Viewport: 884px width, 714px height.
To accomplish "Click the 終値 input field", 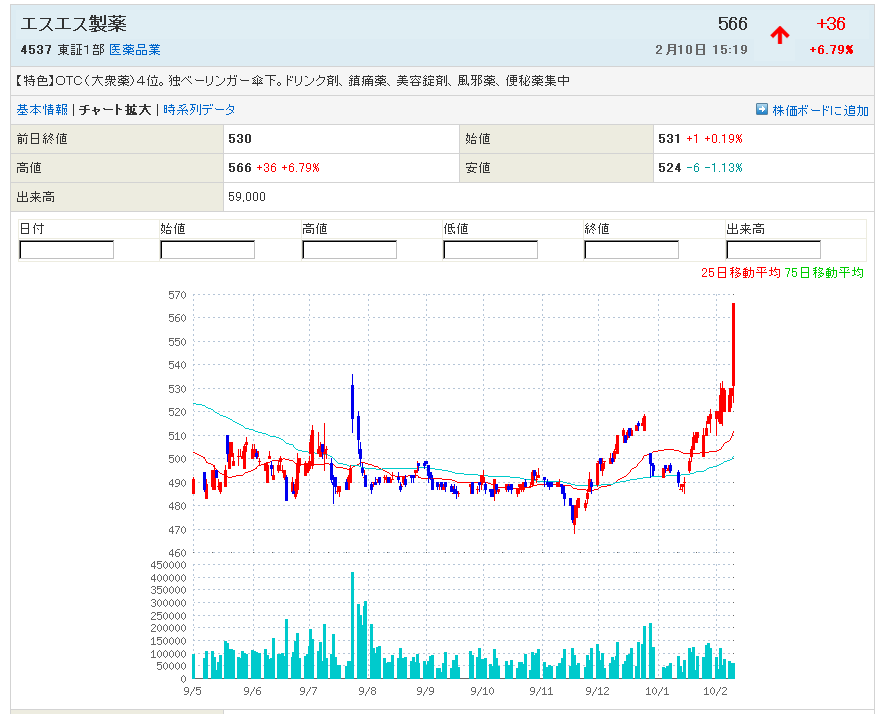I will [631, 249].
